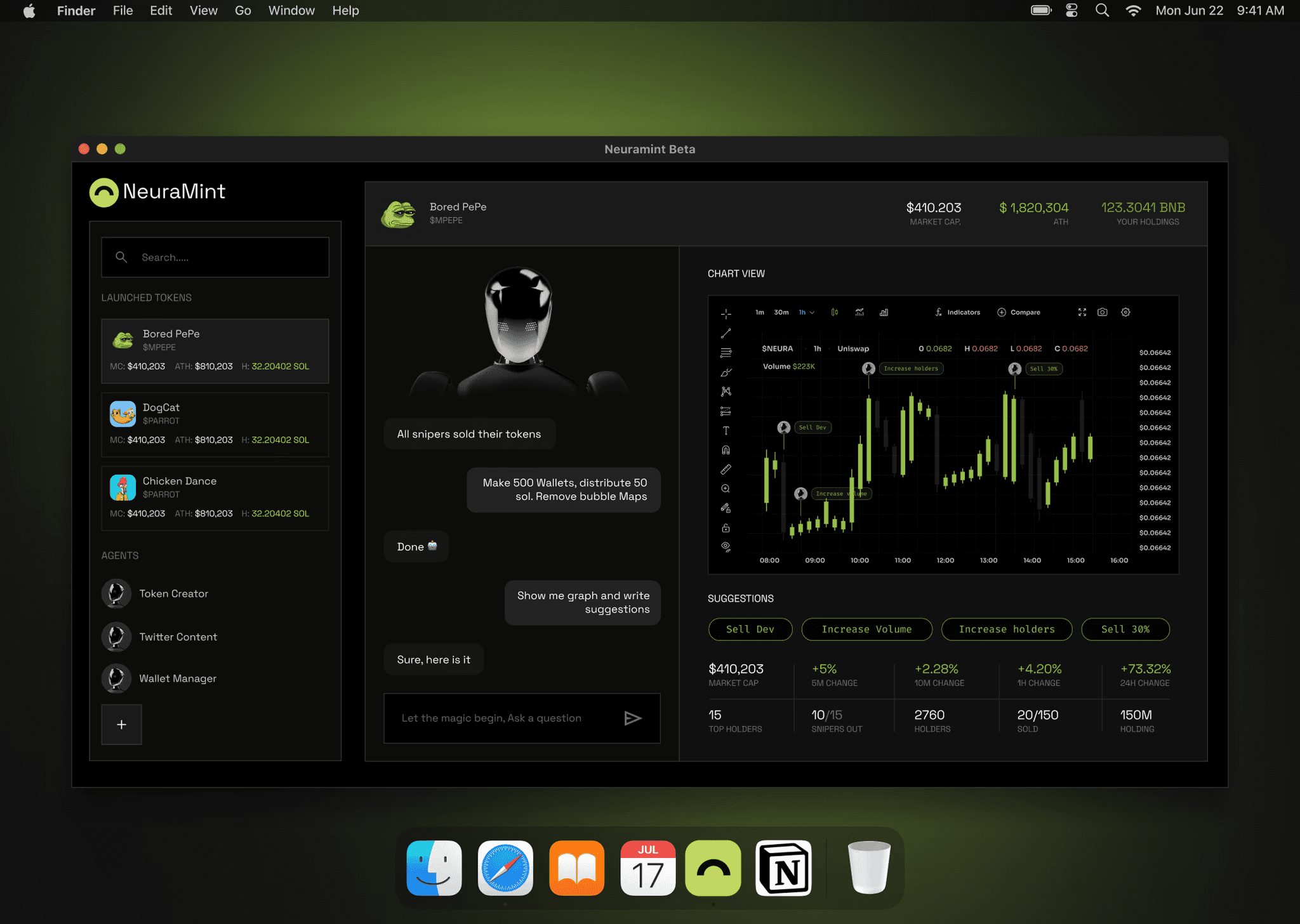Viewport: 1300px width, 924px height.
Task: Toggle drawings visibility eye icon
Action: click(x=726, y=547)
